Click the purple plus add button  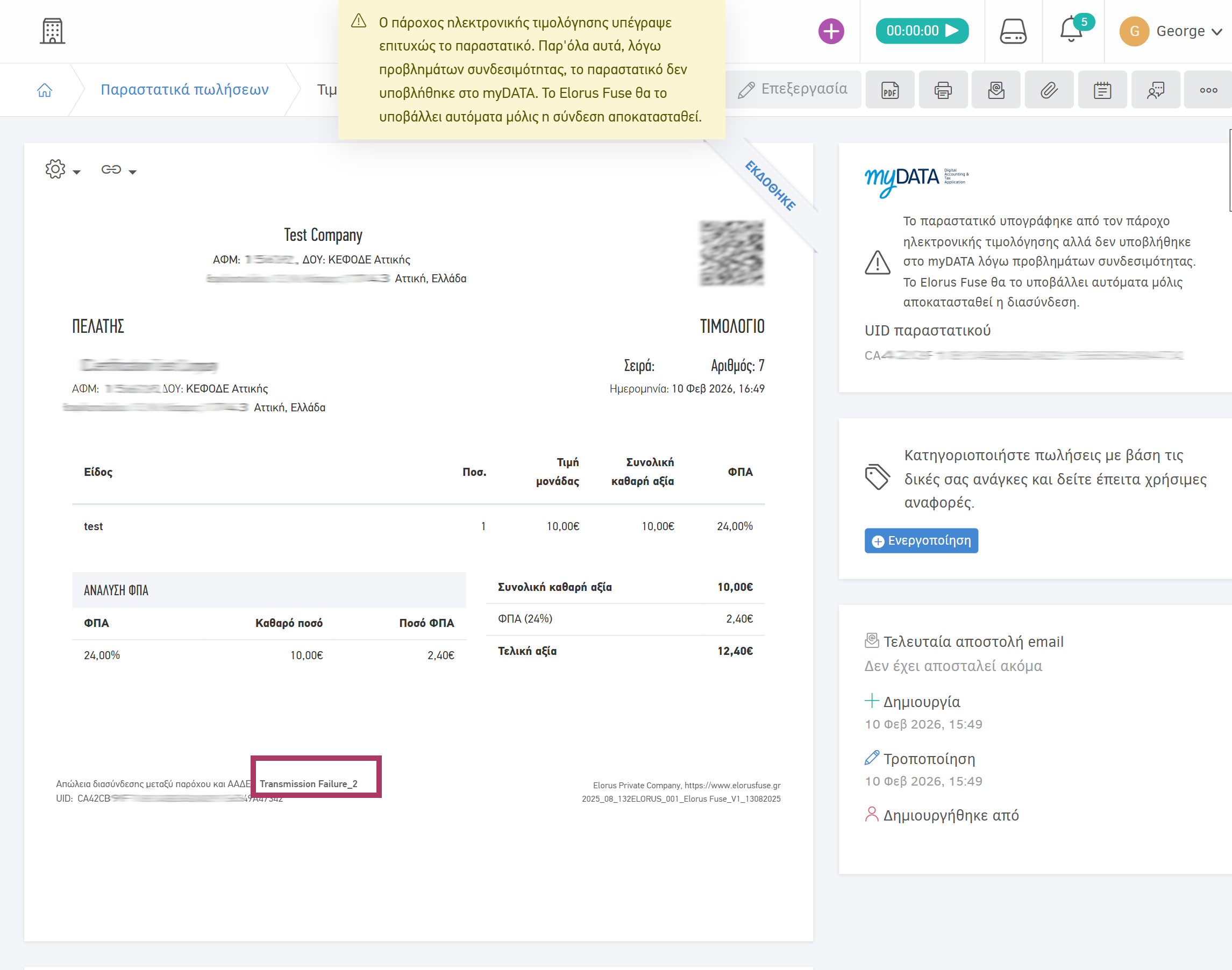coord(830,31)
